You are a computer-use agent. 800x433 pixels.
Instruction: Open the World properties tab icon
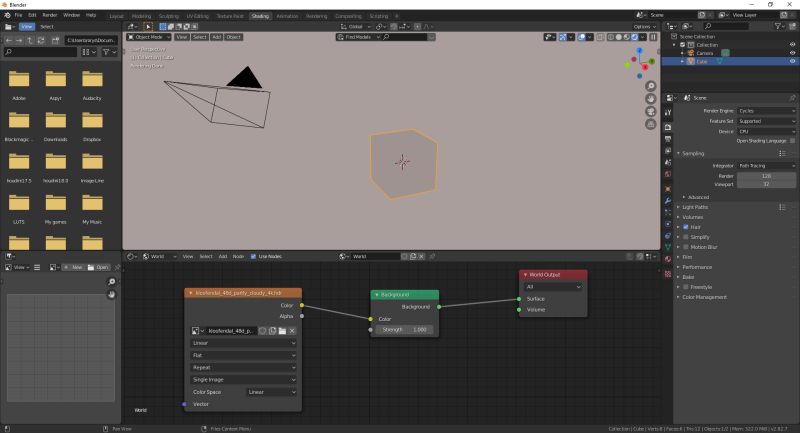668,174
